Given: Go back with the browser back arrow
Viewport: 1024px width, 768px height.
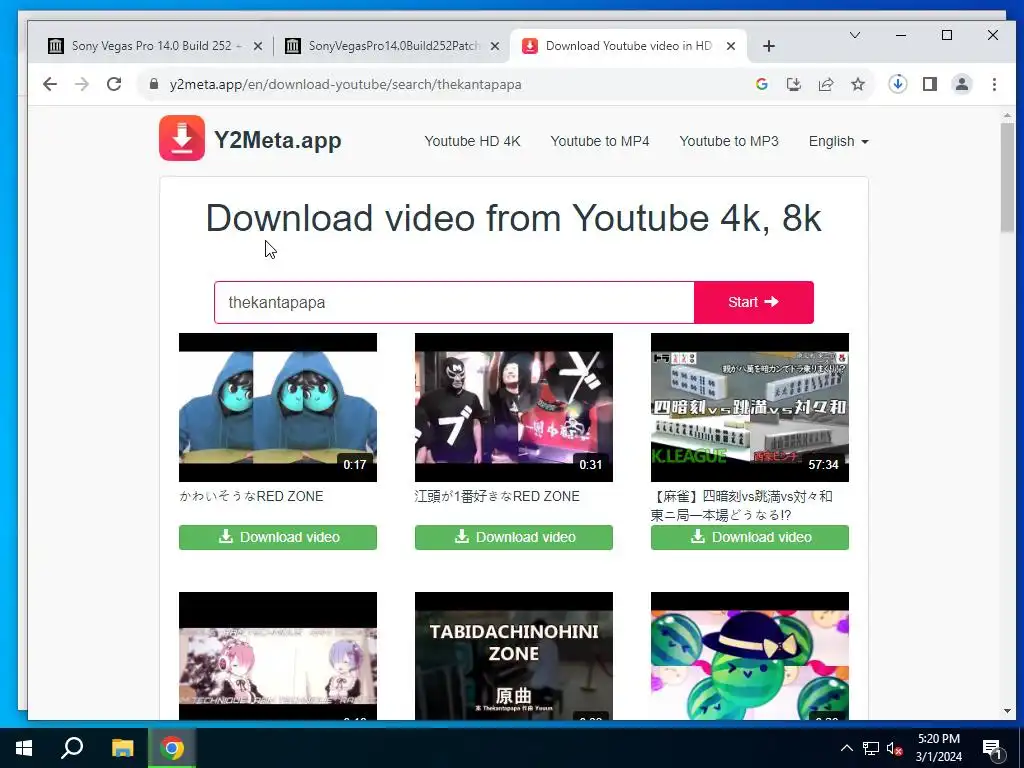Looking at the screenshot, I should click(x=50, y=84).
